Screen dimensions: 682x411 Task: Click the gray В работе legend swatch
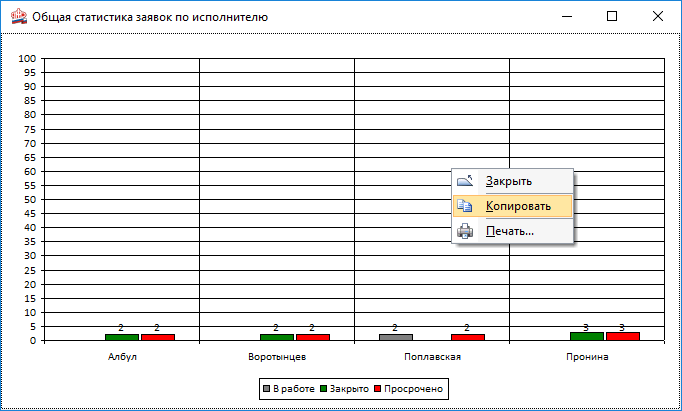266,387
